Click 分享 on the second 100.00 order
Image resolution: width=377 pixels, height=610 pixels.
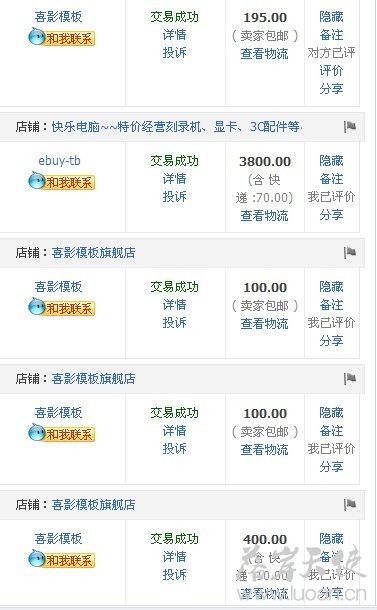coord(331,466)
